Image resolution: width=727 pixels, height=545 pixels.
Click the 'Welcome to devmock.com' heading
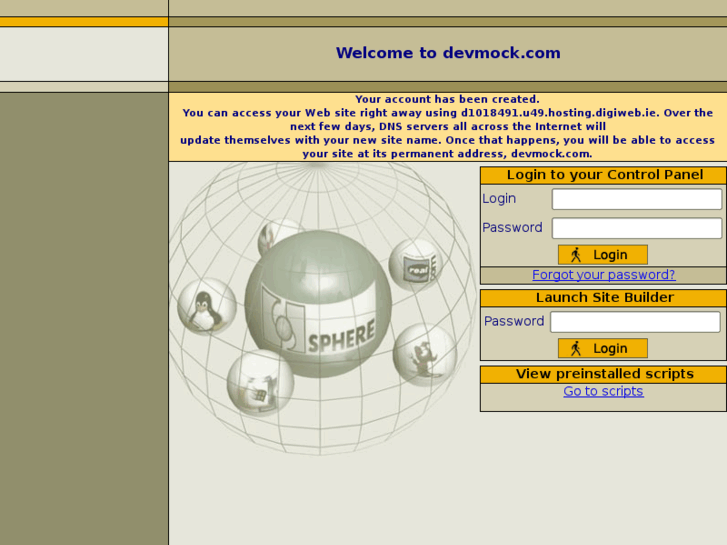point(448,53)
